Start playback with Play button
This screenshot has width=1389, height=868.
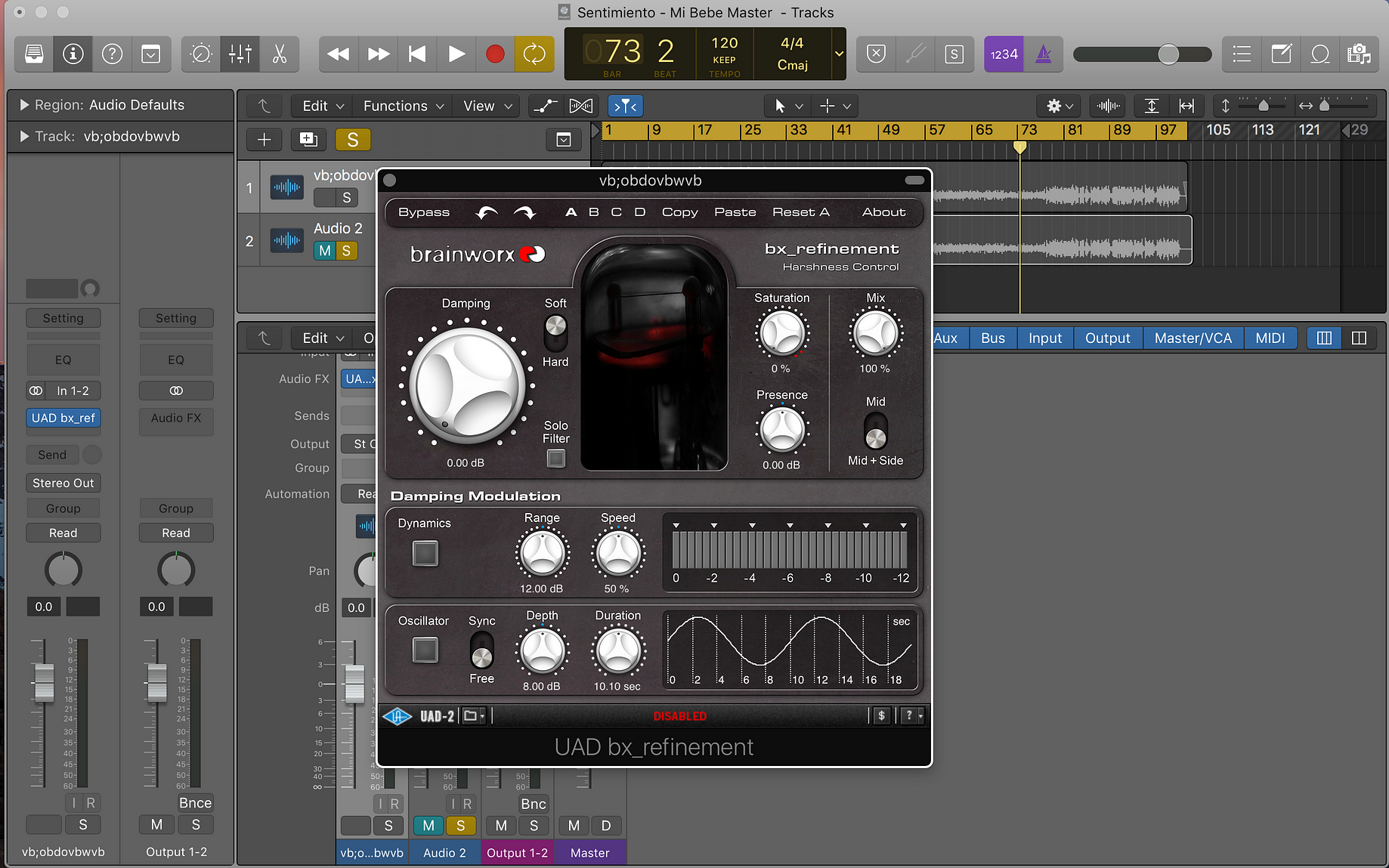456,54
